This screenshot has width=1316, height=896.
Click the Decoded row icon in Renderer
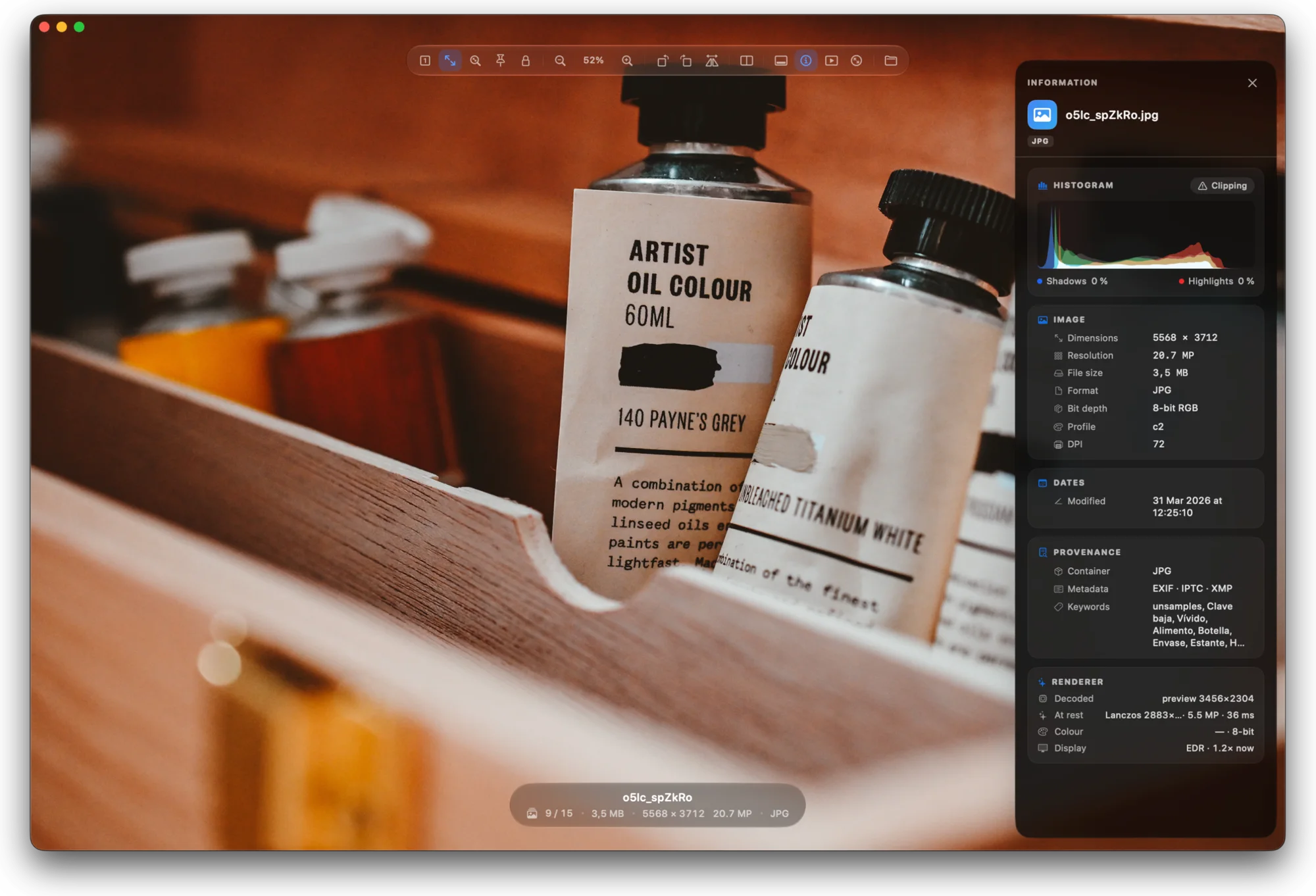(x=1043, y=699)
